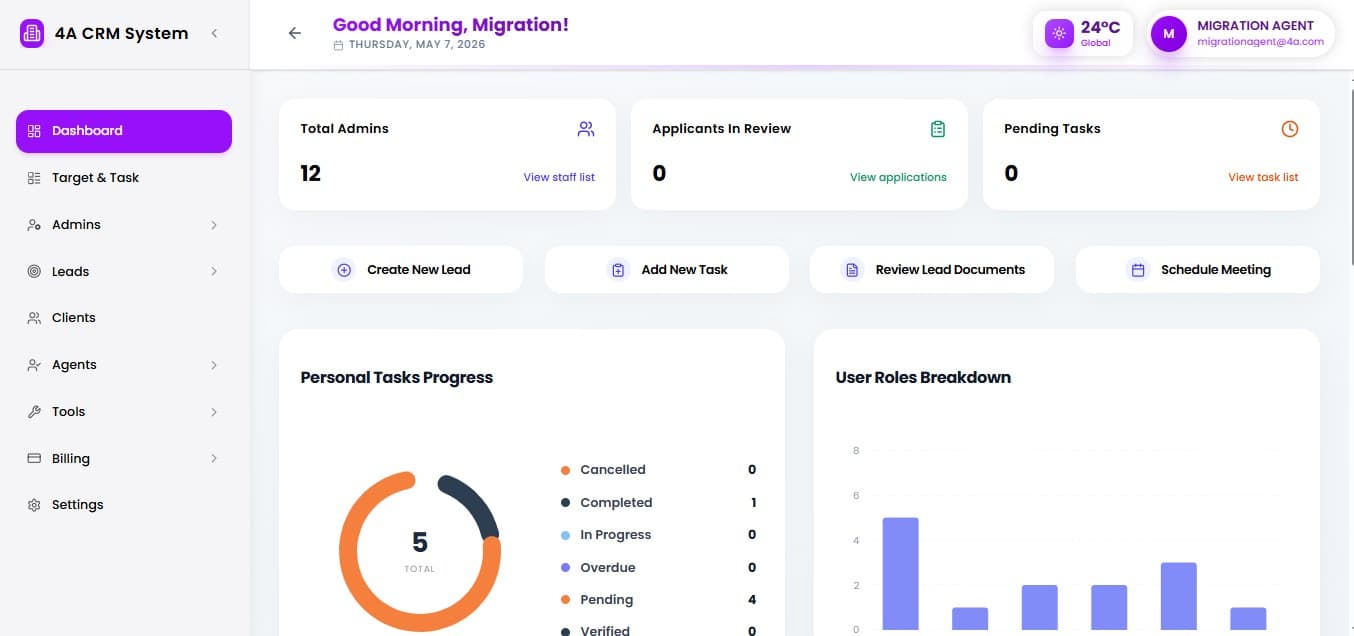Click the orange Pending legend dot
This screenshot has height=636, width=1354.
click(565, 600)
